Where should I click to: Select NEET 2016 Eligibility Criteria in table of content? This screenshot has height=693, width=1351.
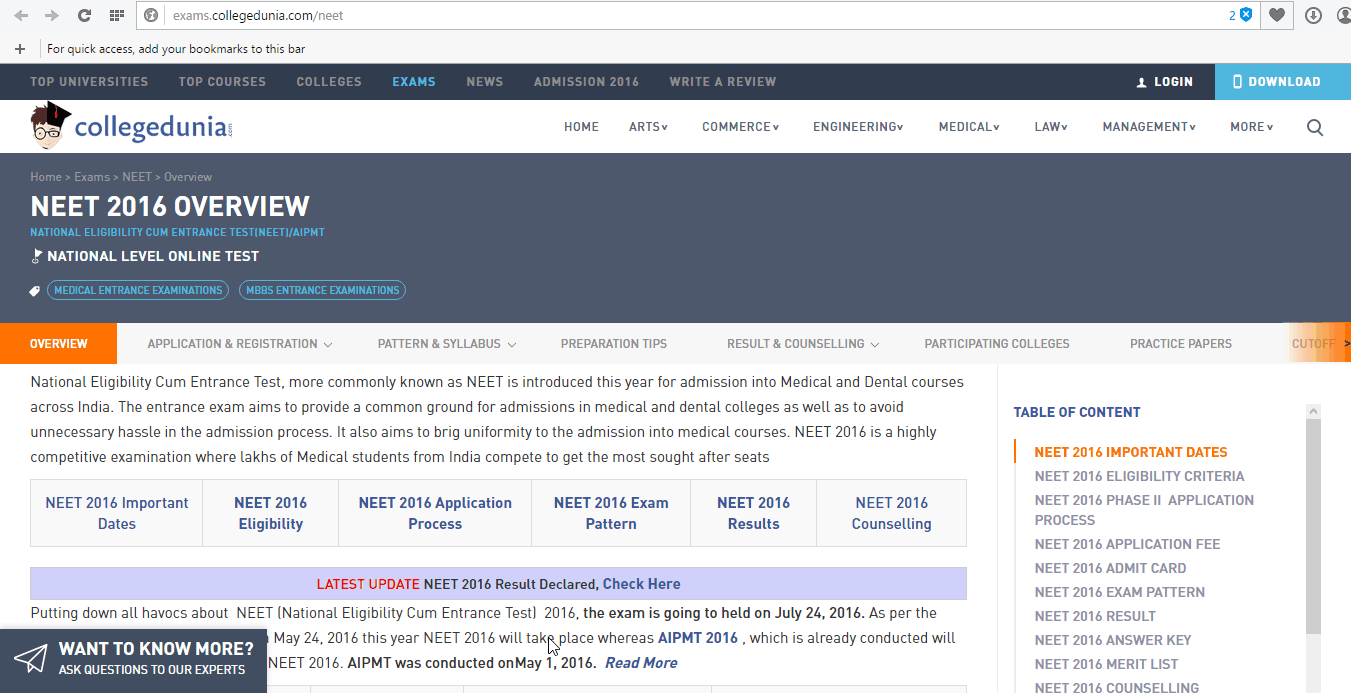(x=1139, y=476)
